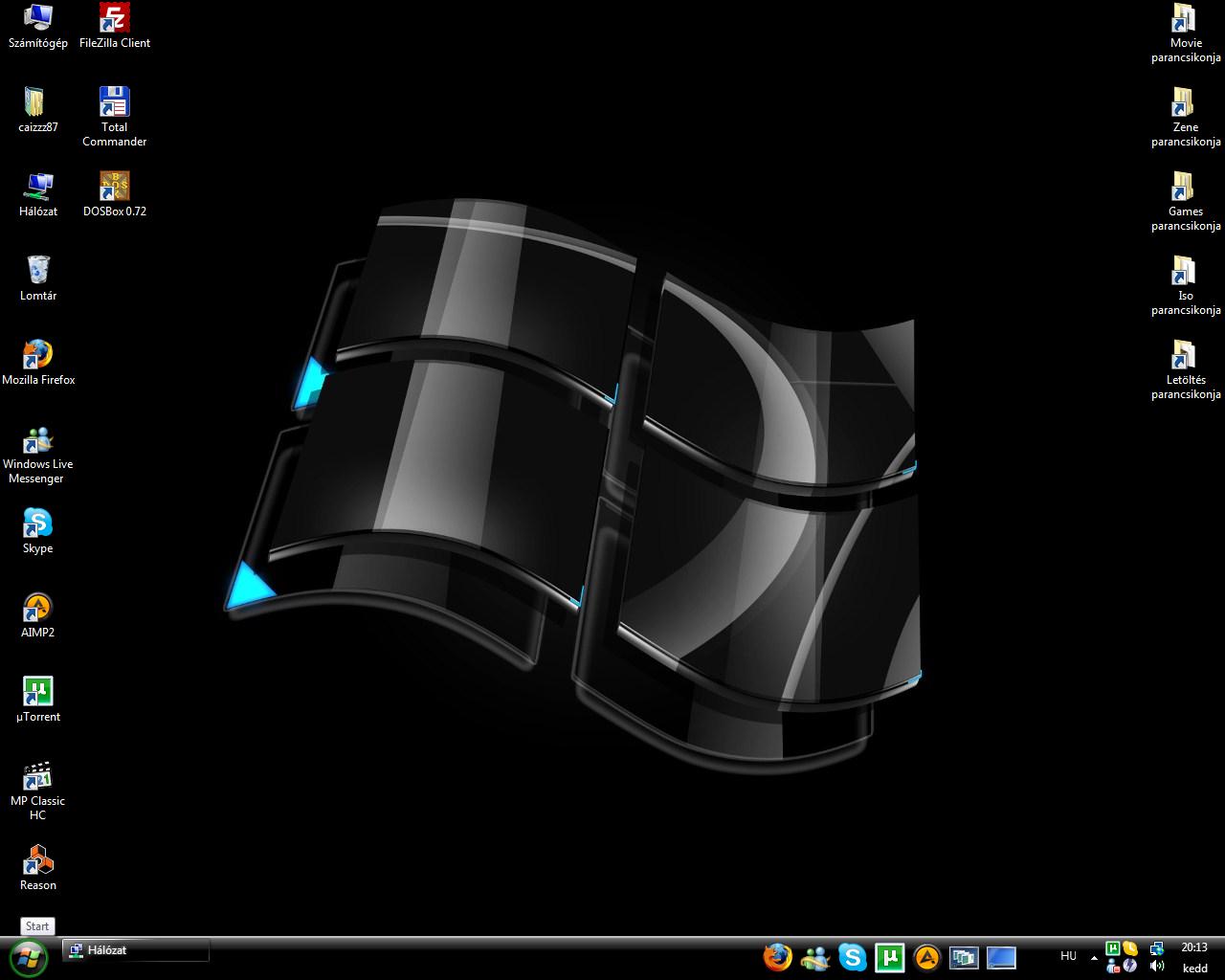Screen dimensions: 1225x980
Task: Click the volume speaker tray icon
Action: (x=1156, y=967)
